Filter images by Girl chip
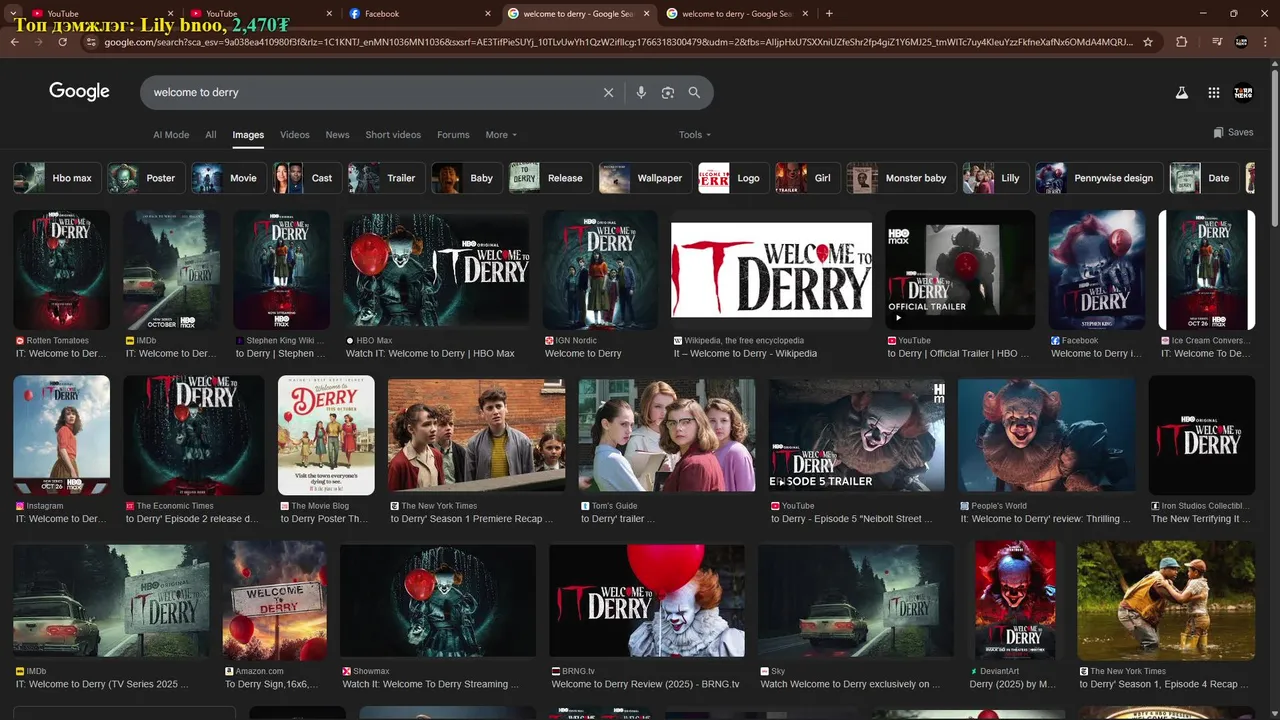This screenshot has width=1280, height=720. tap(807, 178)
